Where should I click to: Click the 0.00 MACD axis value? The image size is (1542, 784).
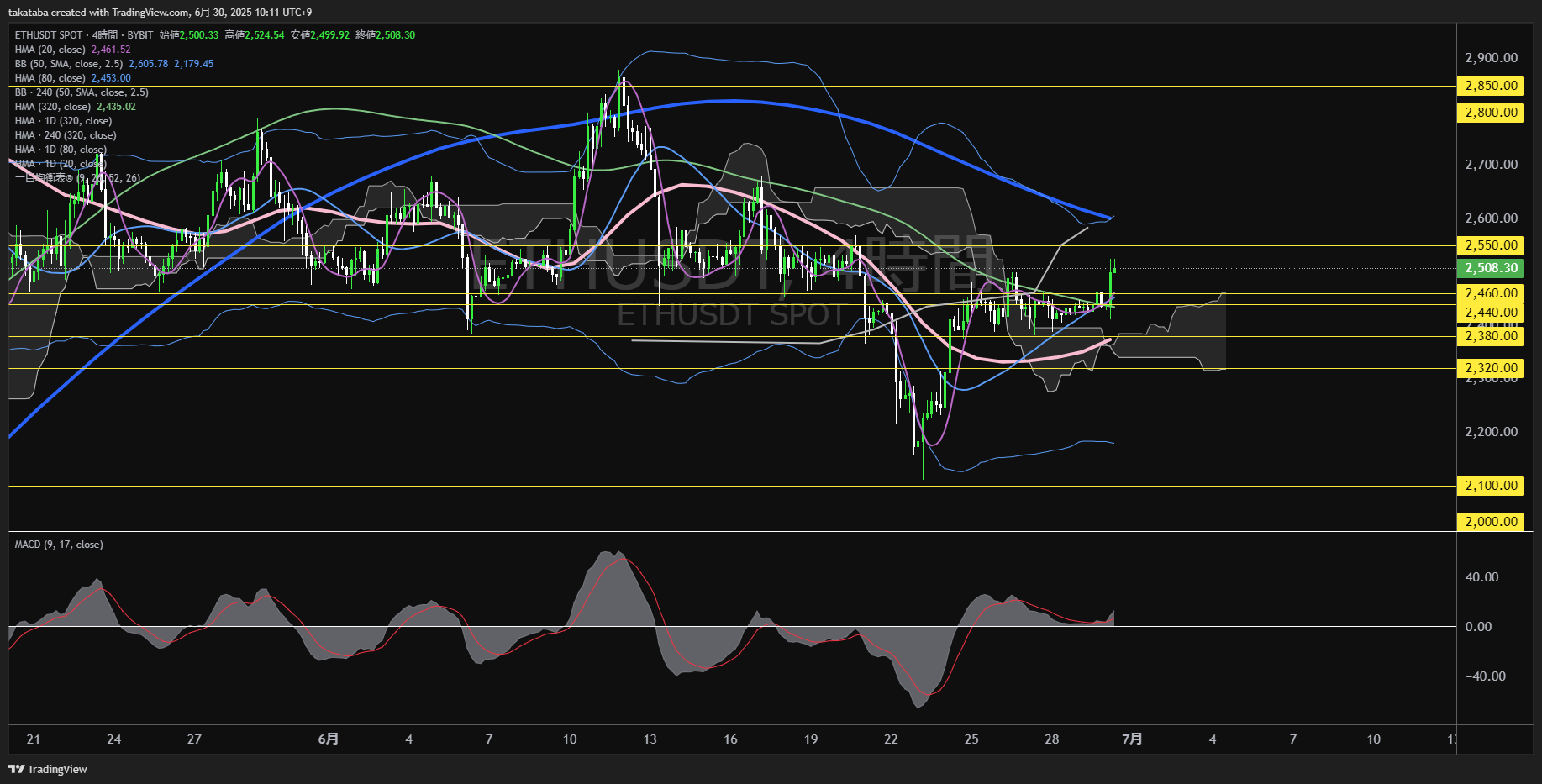[x=1478, y=627]
